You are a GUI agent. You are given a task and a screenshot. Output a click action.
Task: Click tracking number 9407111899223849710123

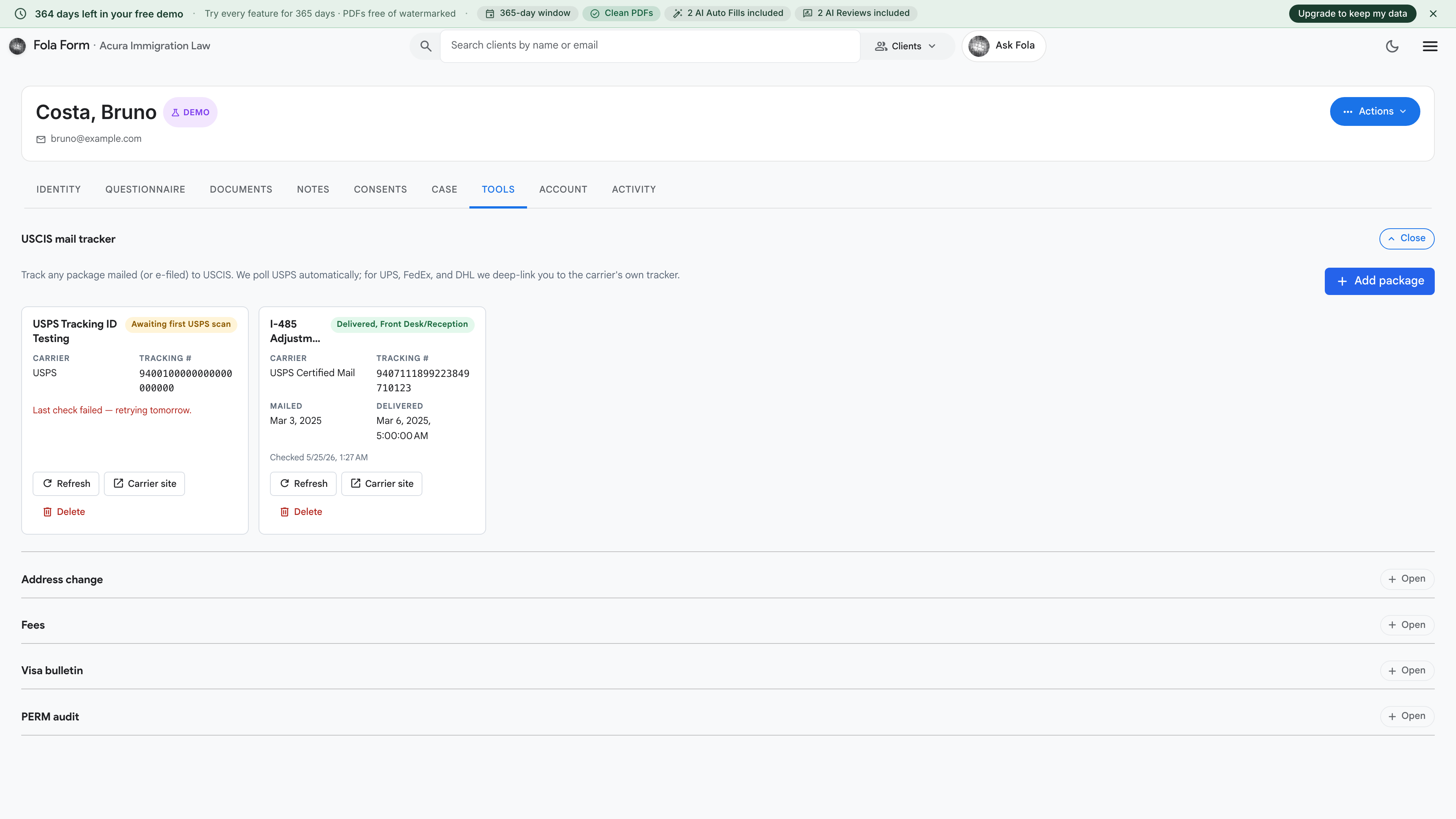423,381
